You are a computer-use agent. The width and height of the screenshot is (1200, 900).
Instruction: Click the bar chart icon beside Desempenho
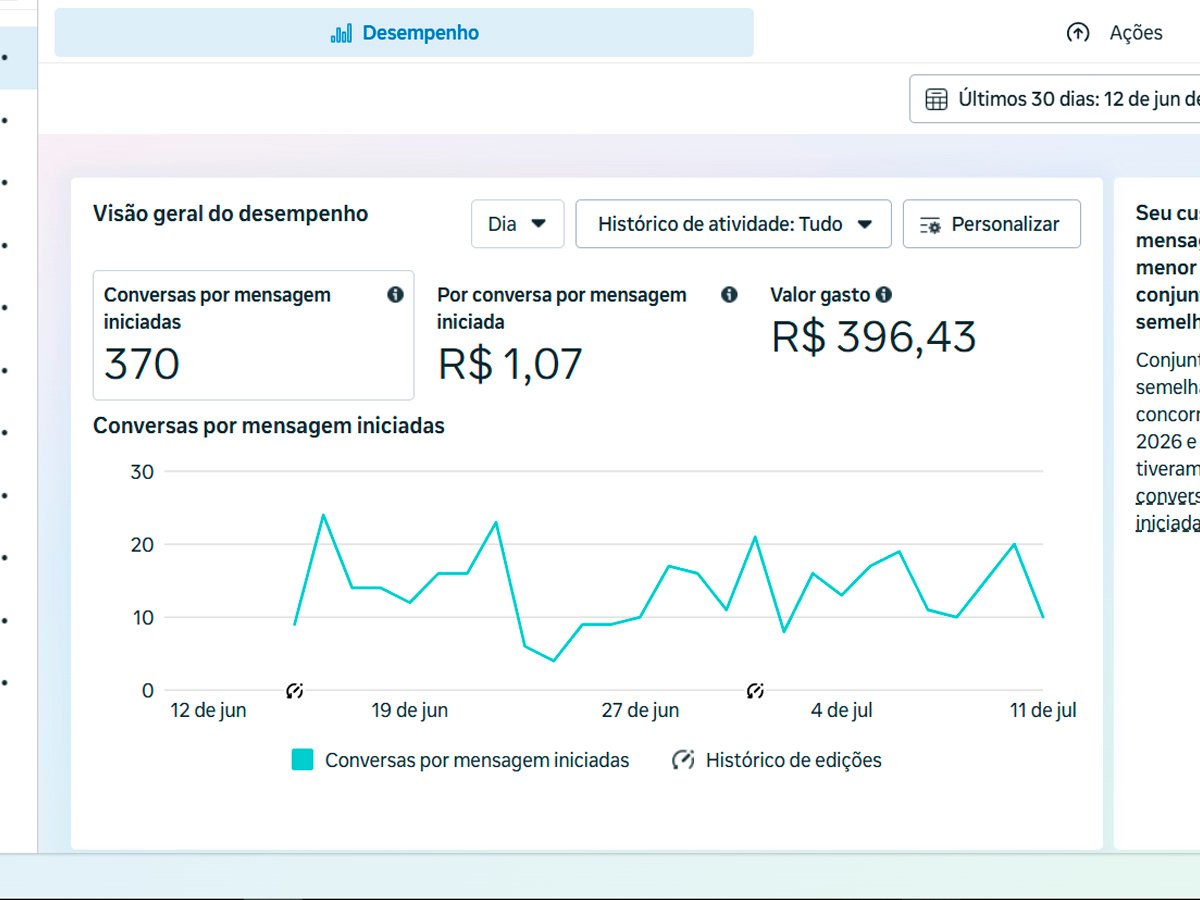coord(341,34)
